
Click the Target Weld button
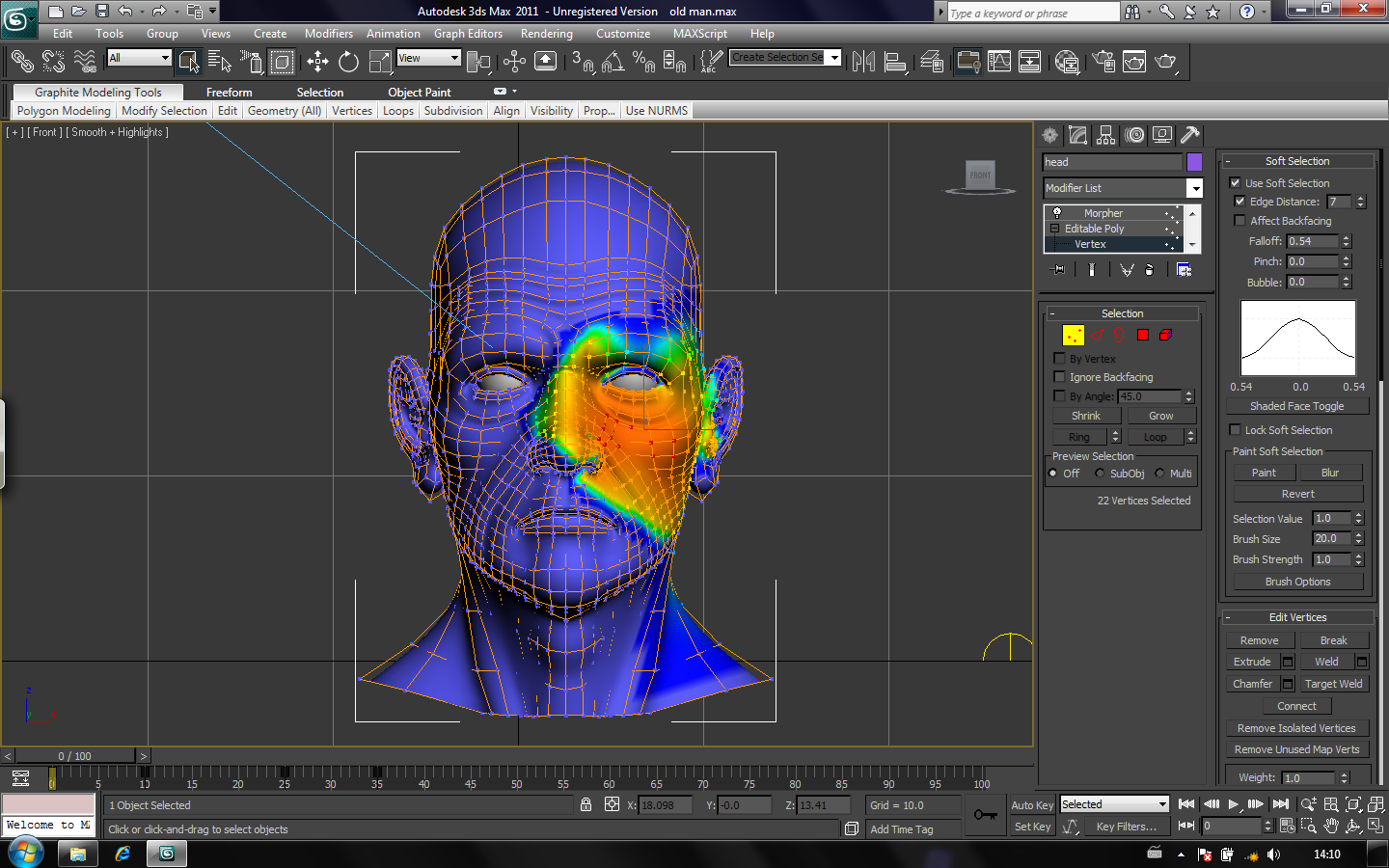coord(1333,684)
